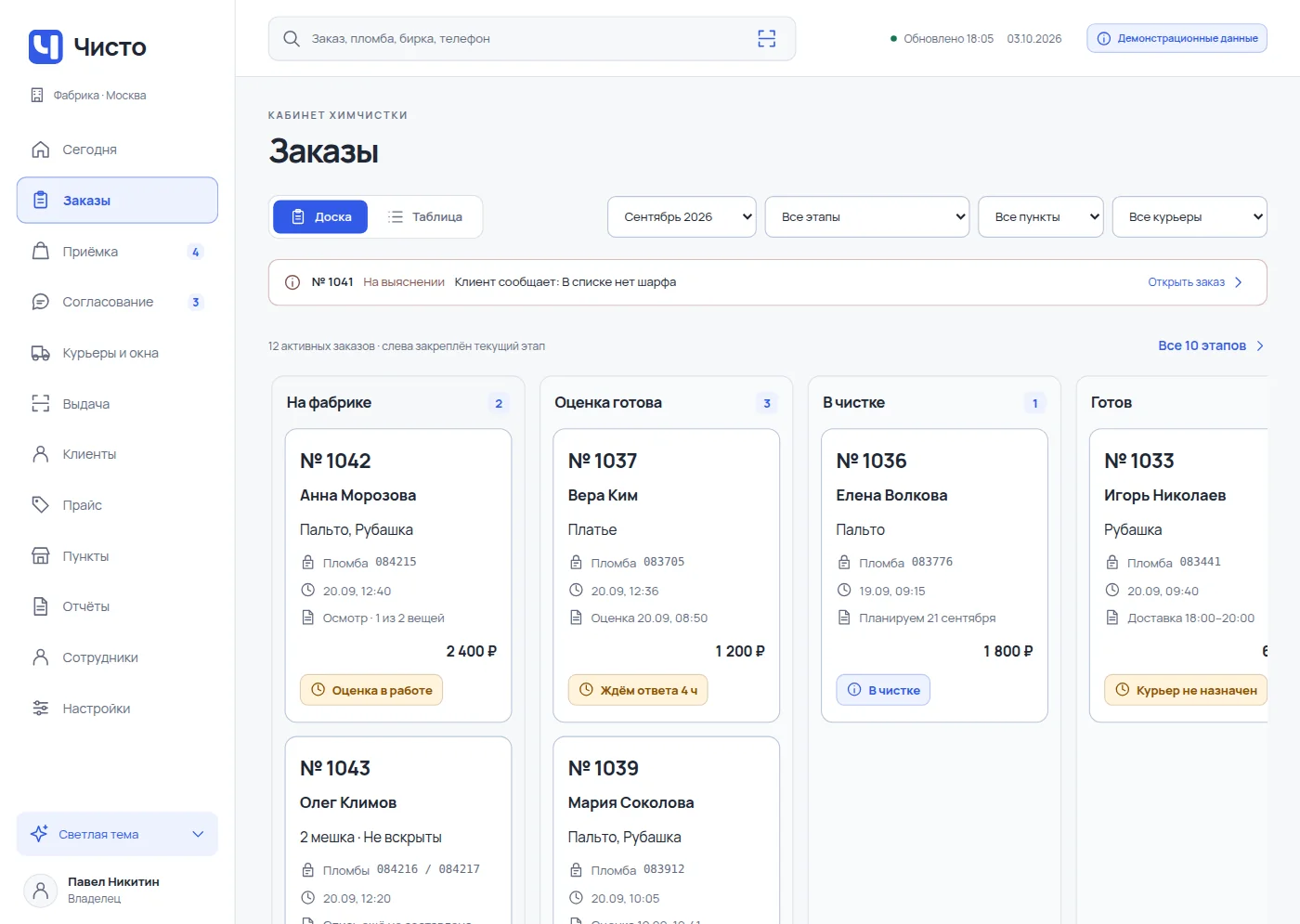The width and height of the screenshot is (1300, 924).
Task: Click the Ждём ответа 4 ч status badge
Action: [638, 690]
